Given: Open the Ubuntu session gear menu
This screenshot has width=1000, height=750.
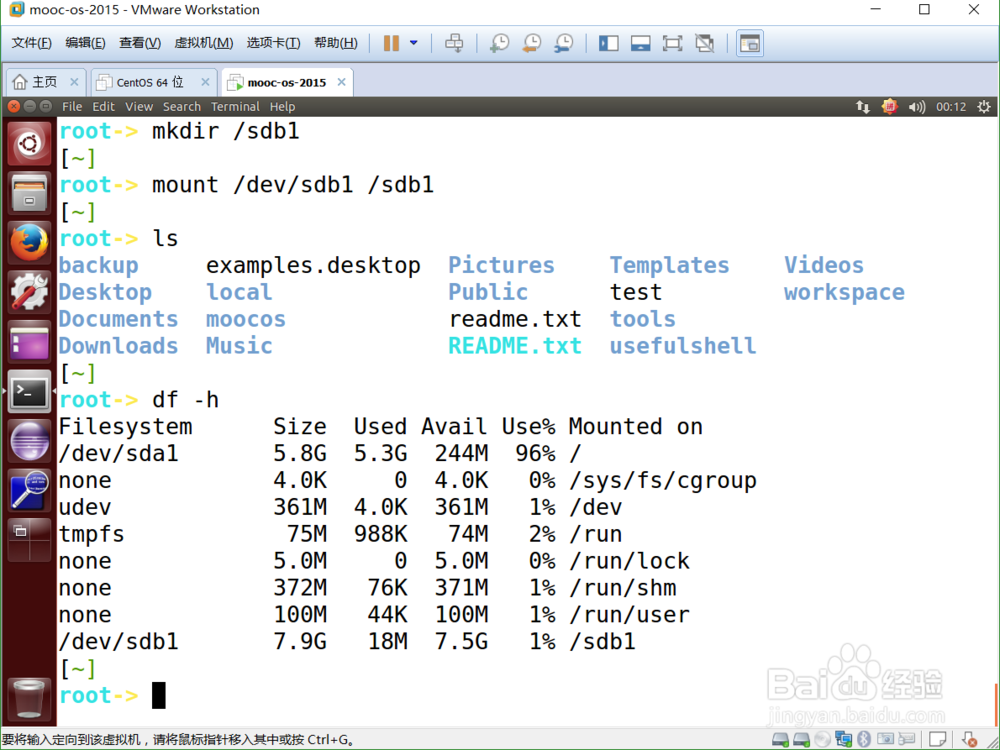Looking at the screenshot, I should tap(984, 107).
